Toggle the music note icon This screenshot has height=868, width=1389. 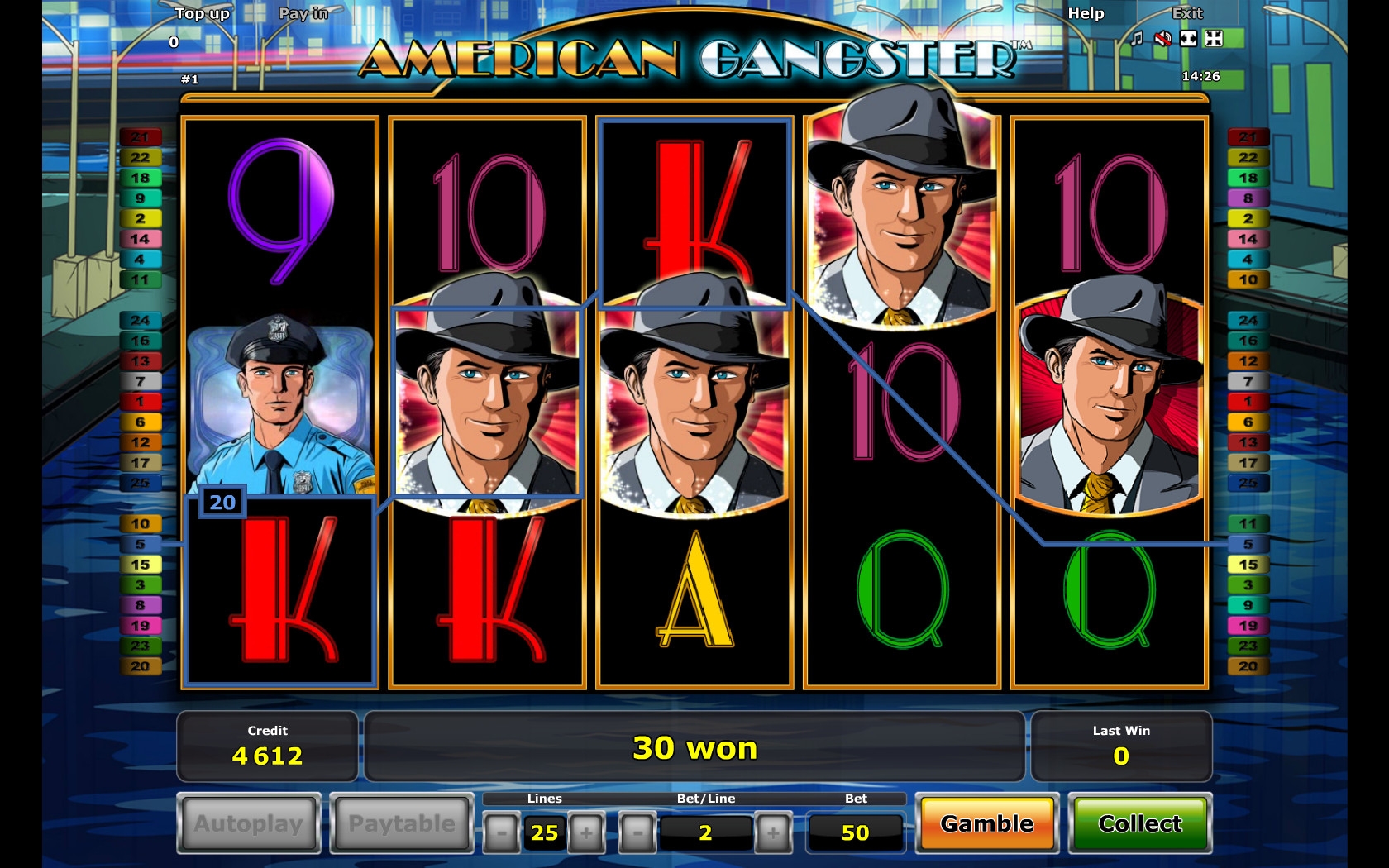(x=1137, y=39)
